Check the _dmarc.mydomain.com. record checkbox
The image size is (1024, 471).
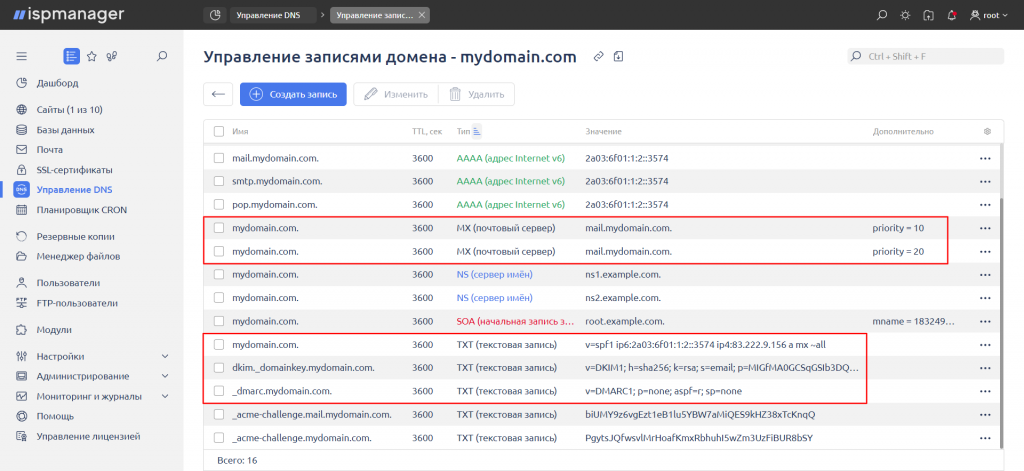(x=219, y=391)
